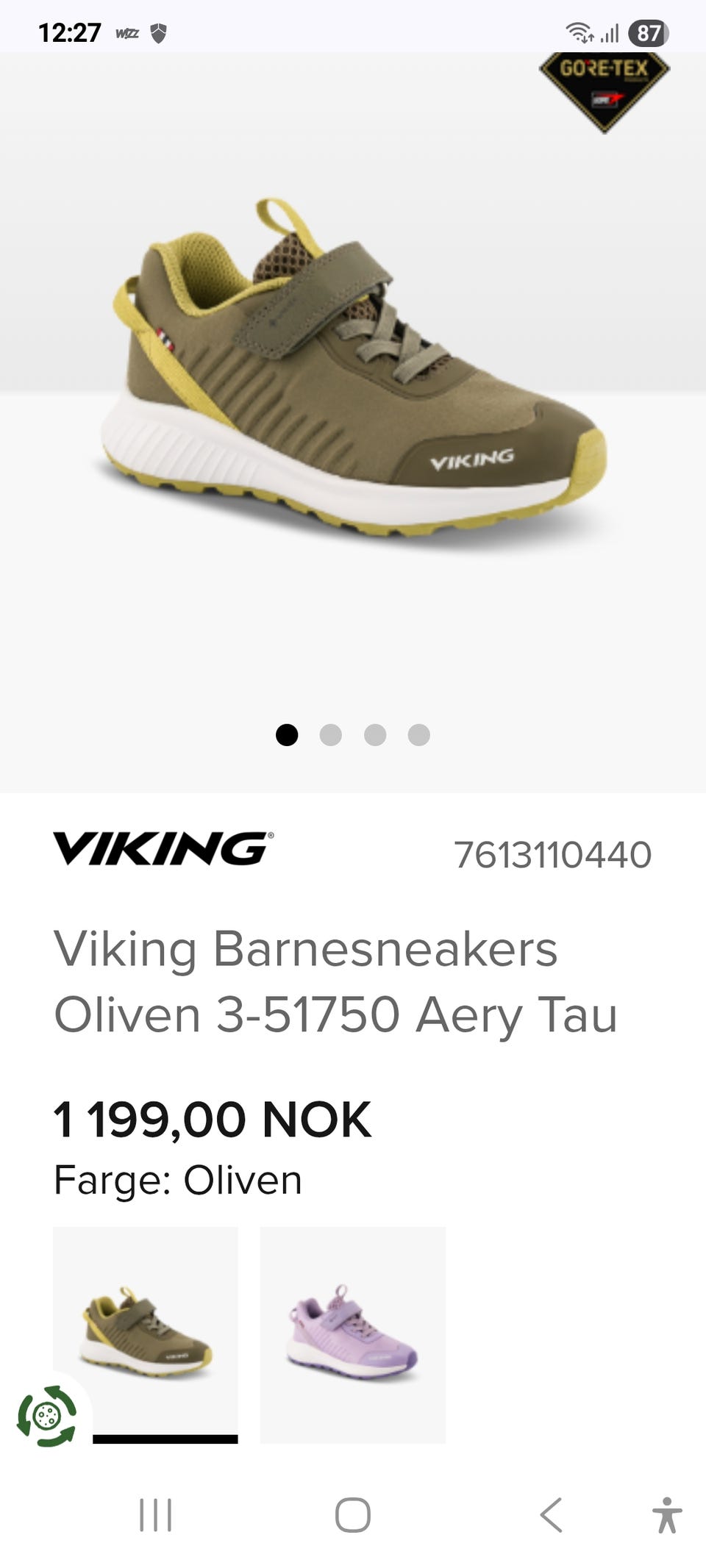
Task: Tap the battery 87 indicator
Action: coord(648,33)
